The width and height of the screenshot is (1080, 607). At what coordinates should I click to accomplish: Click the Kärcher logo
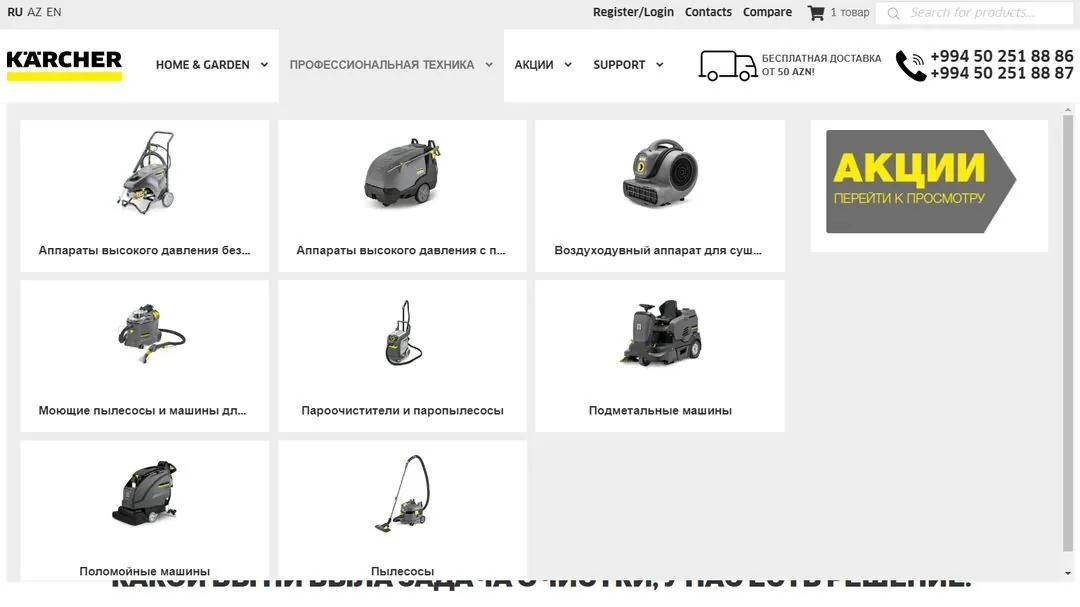click(x=64, y=65)
